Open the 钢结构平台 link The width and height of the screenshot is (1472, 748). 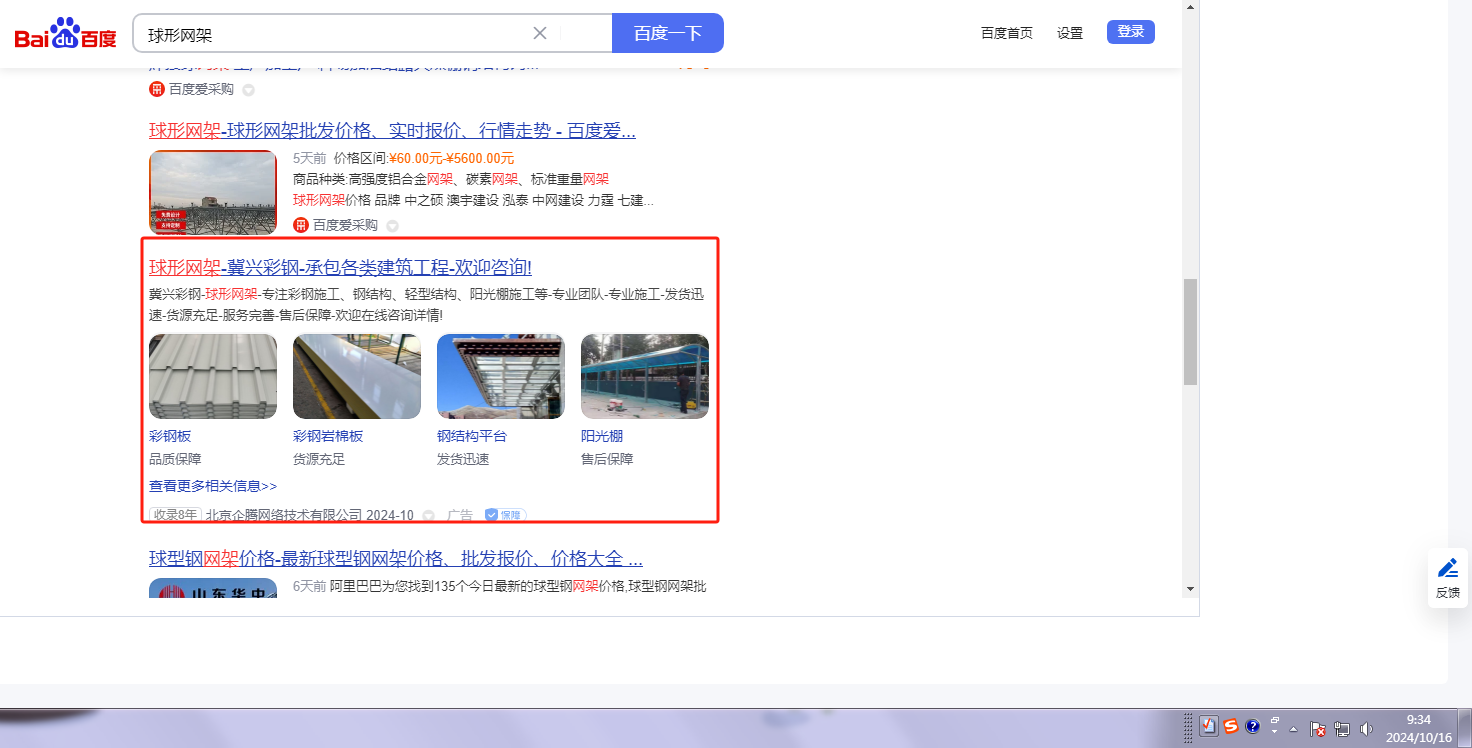472,436
